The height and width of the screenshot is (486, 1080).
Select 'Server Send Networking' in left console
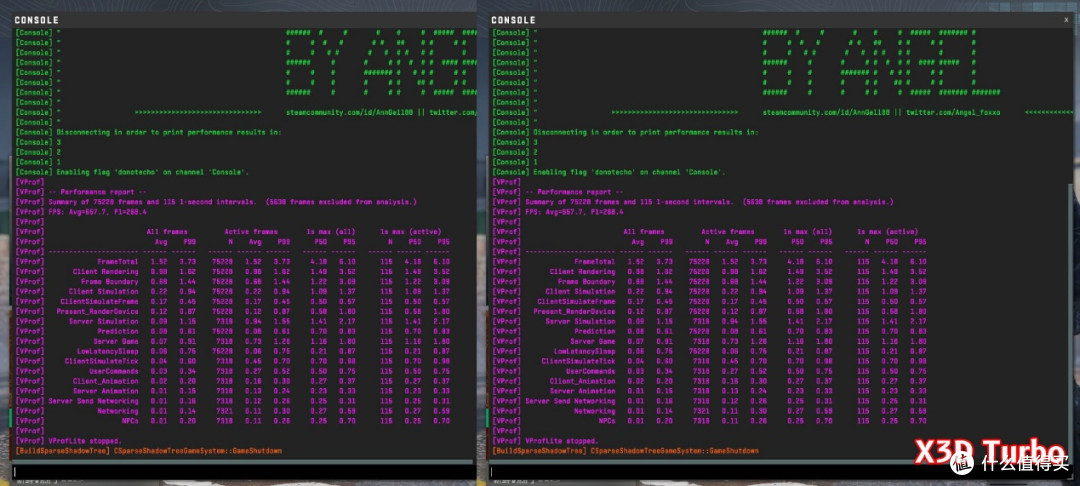click(x=93, y=401)
